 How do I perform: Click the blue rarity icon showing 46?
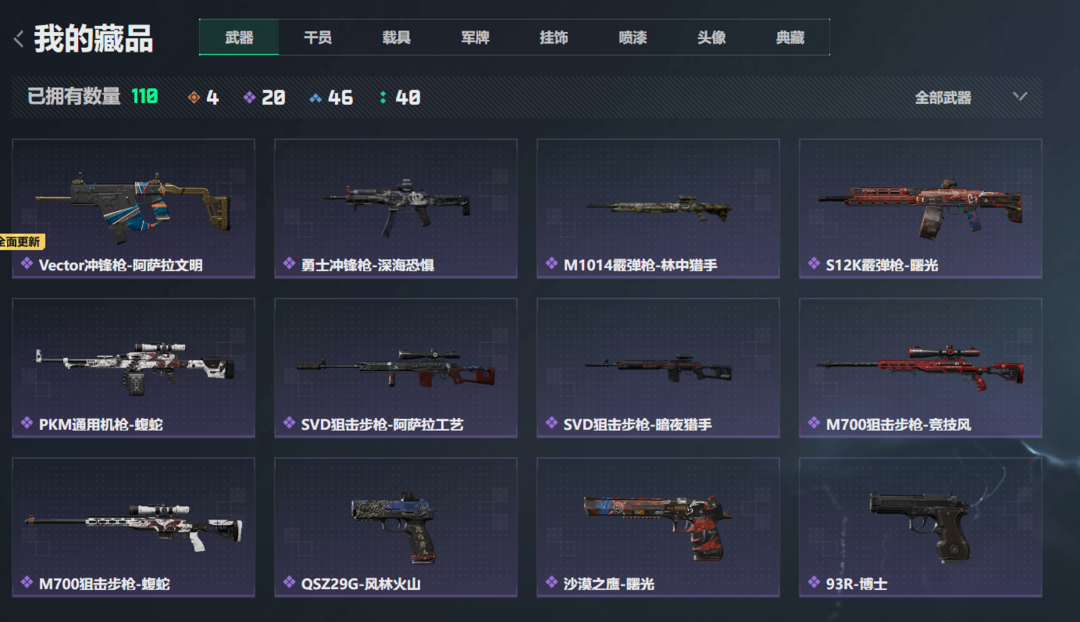[315, 99]
